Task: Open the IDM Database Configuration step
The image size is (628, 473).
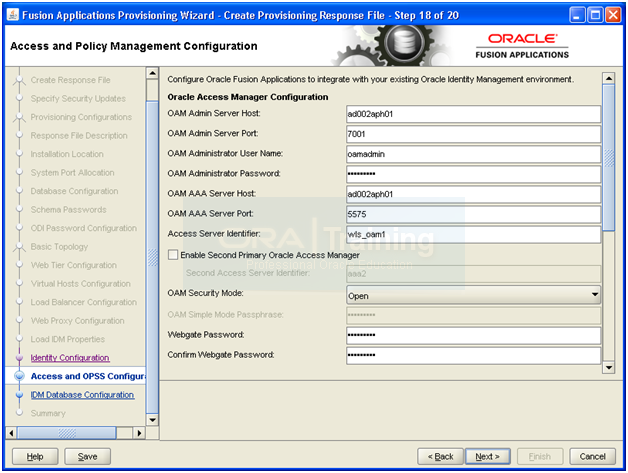Action: click(83, 395)
